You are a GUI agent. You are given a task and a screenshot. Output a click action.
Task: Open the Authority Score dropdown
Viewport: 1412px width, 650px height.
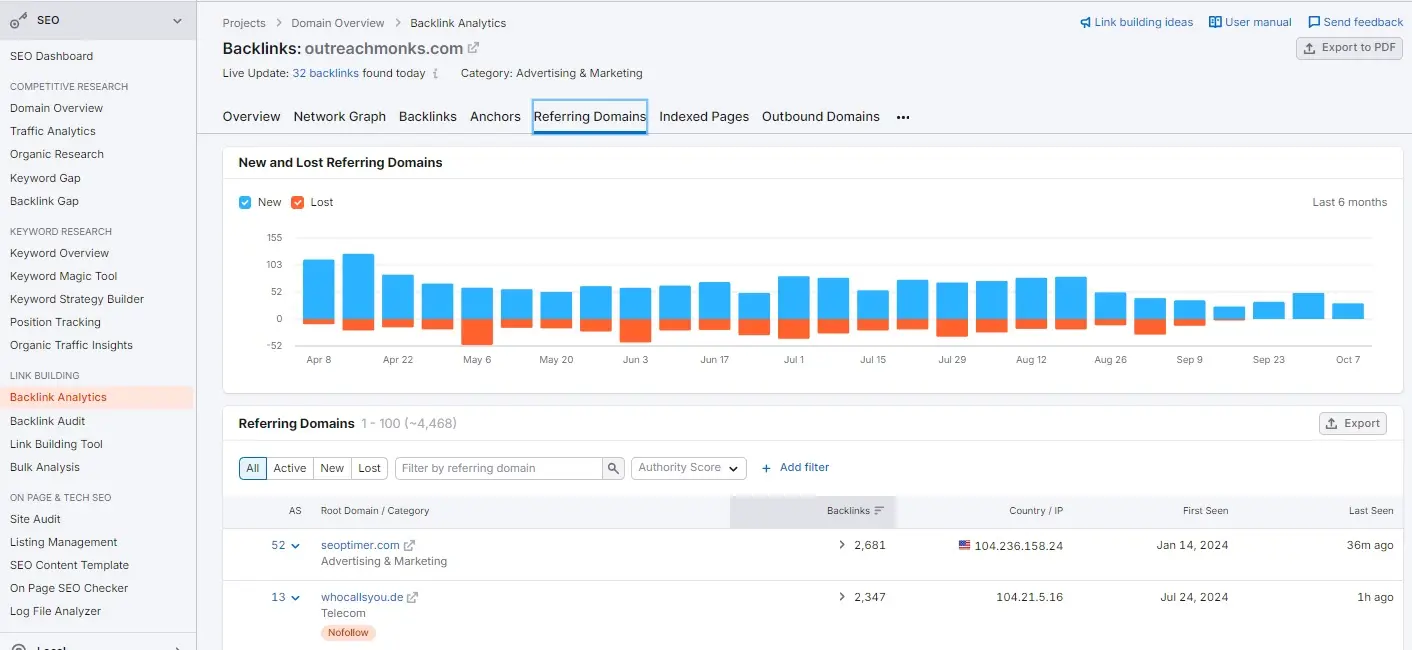[x=688, y=467]
